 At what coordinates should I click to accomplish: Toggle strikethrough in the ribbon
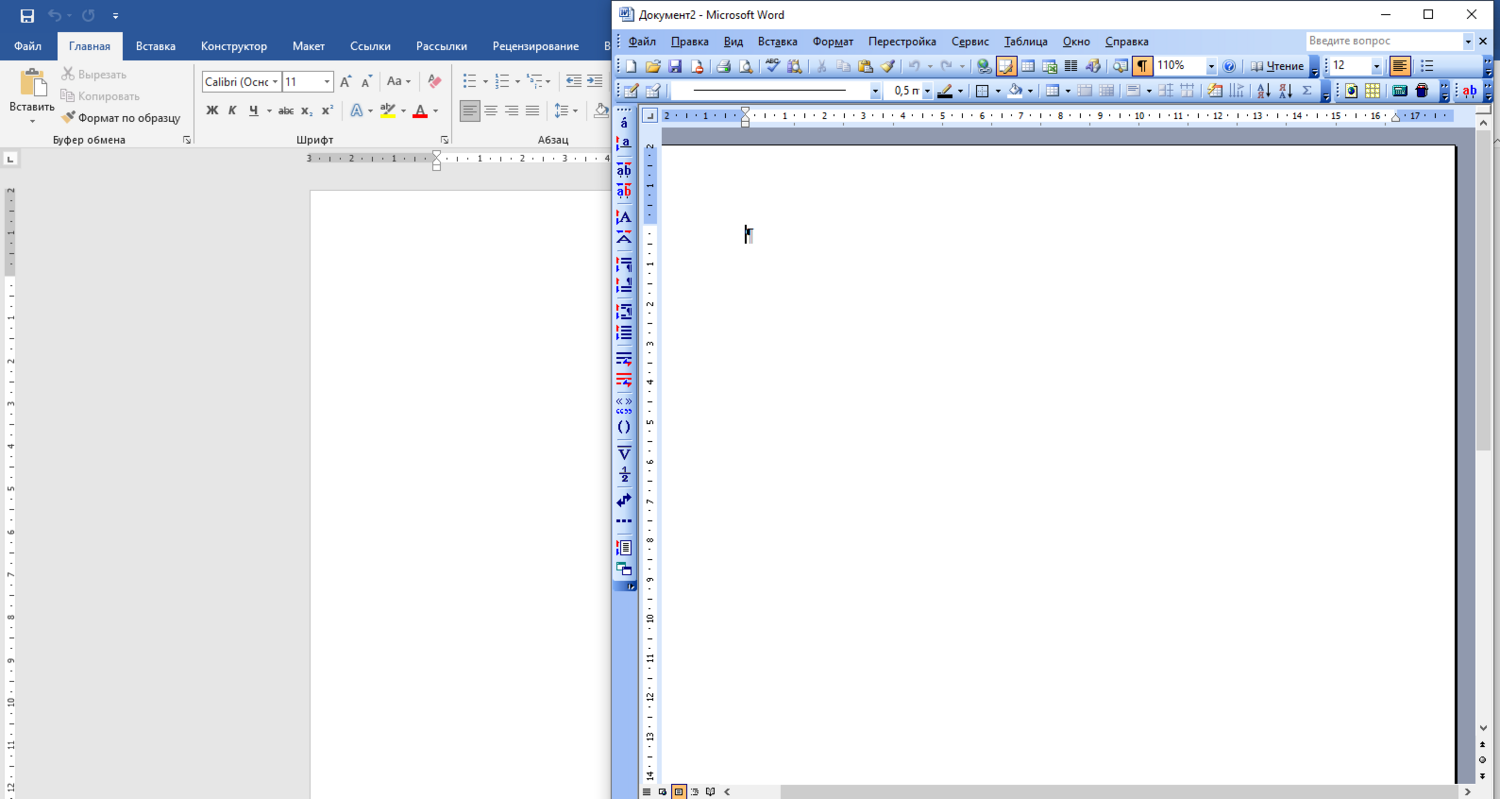[x=286, y=110]
